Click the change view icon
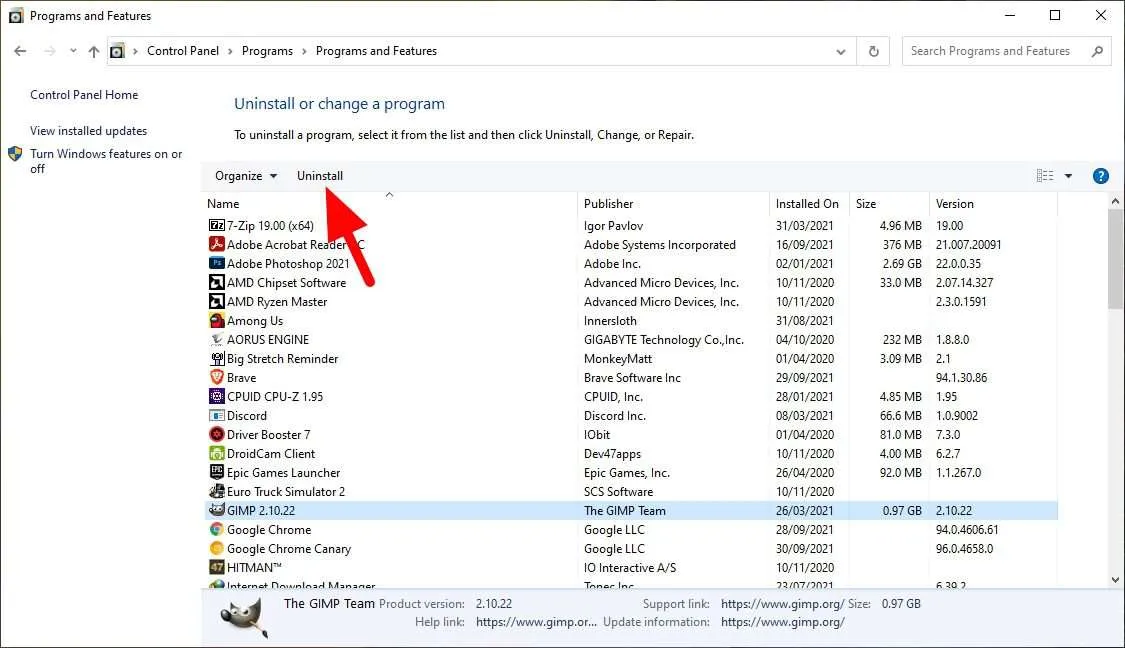 (1045, 176)
